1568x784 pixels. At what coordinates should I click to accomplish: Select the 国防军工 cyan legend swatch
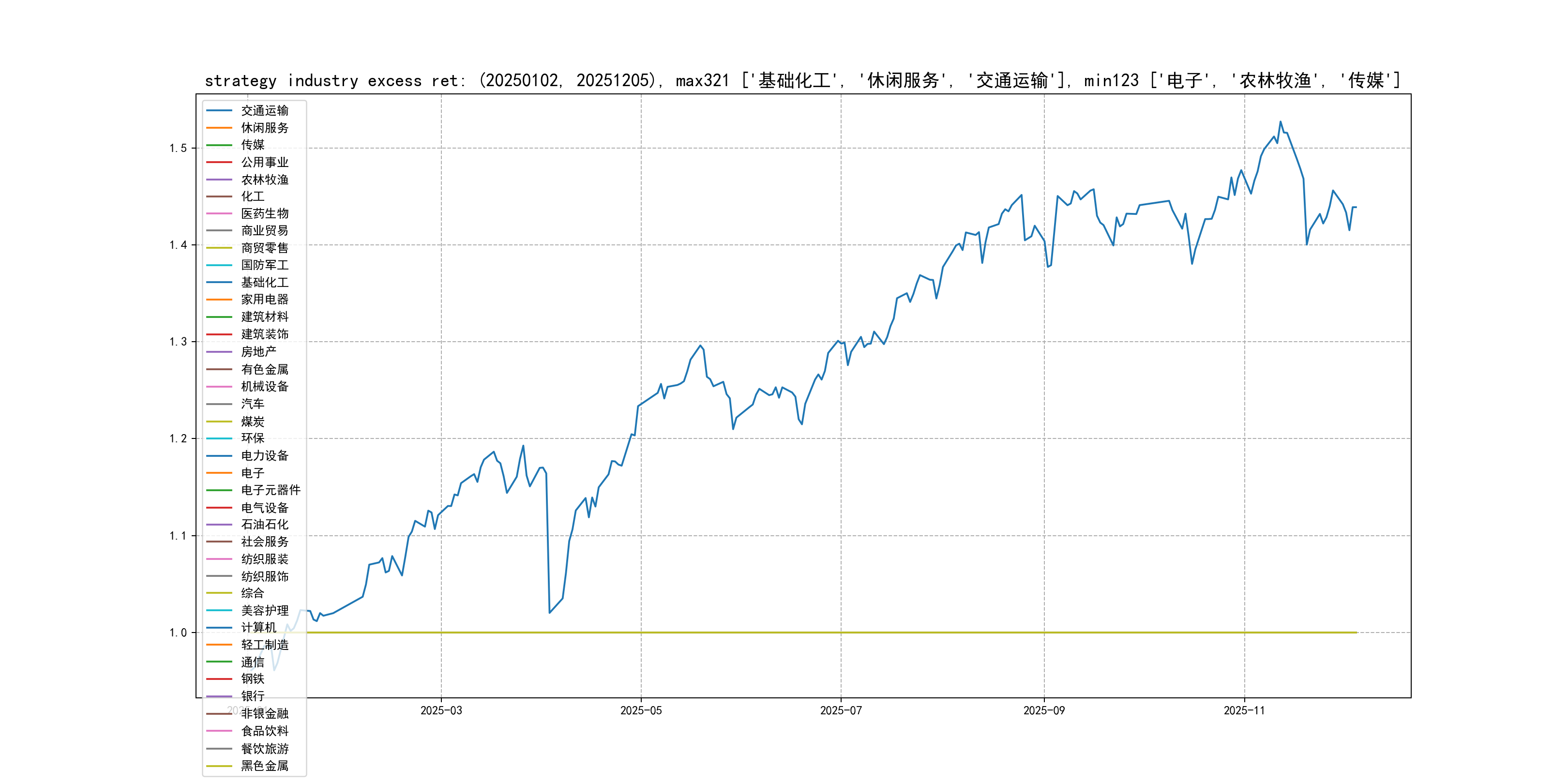click(219, 265)
